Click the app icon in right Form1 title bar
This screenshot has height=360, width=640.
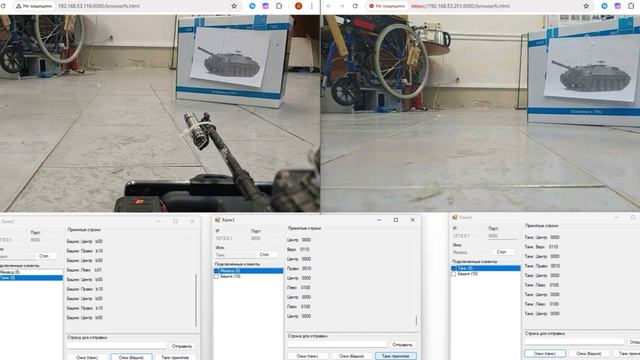tap(455, 218)
